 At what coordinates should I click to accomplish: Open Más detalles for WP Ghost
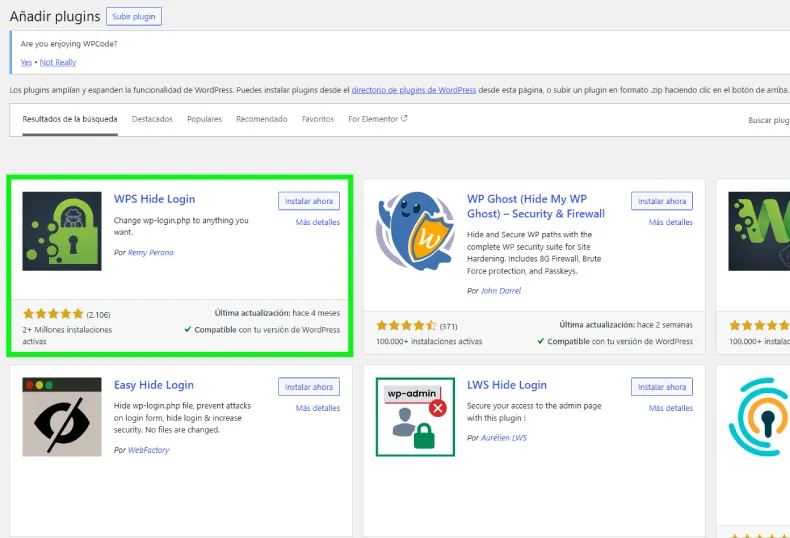pos(670,222)
